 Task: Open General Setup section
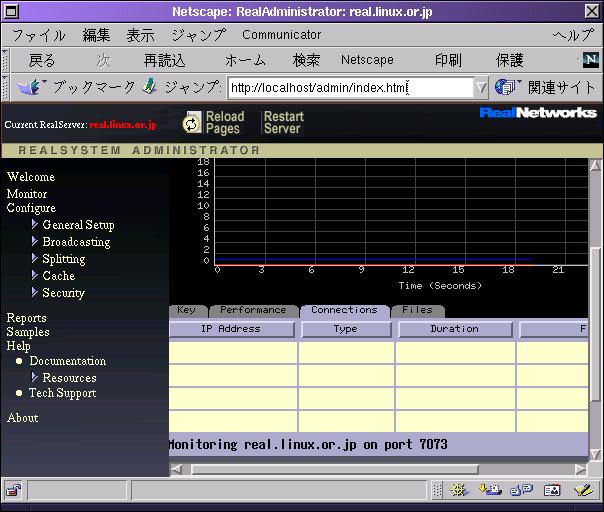79,225
